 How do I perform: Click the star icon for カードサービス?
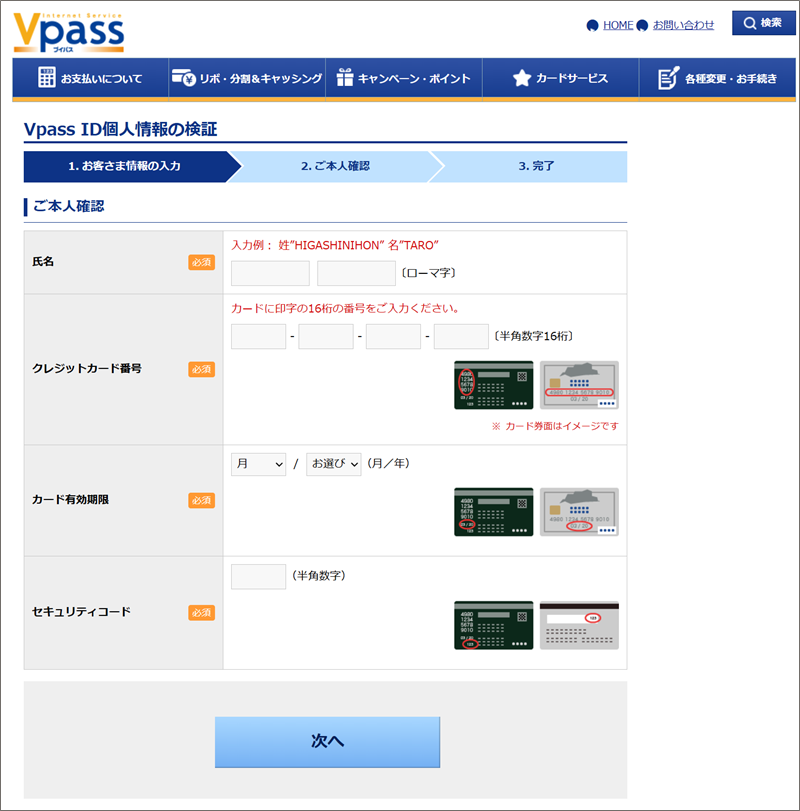click(521, 78)
